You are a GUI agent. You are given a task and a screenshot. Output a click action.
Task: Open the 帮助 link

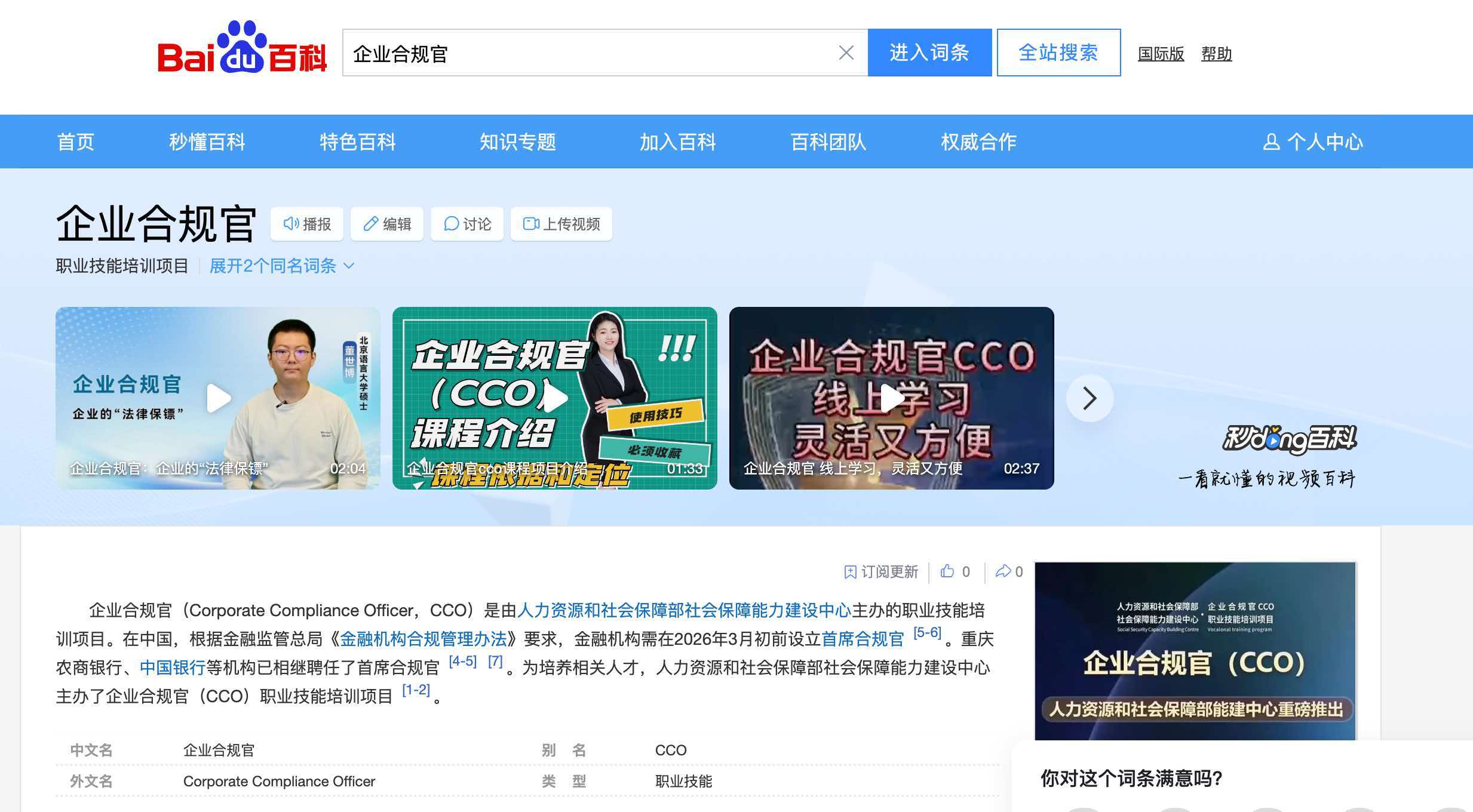(x=1217, y=54)
